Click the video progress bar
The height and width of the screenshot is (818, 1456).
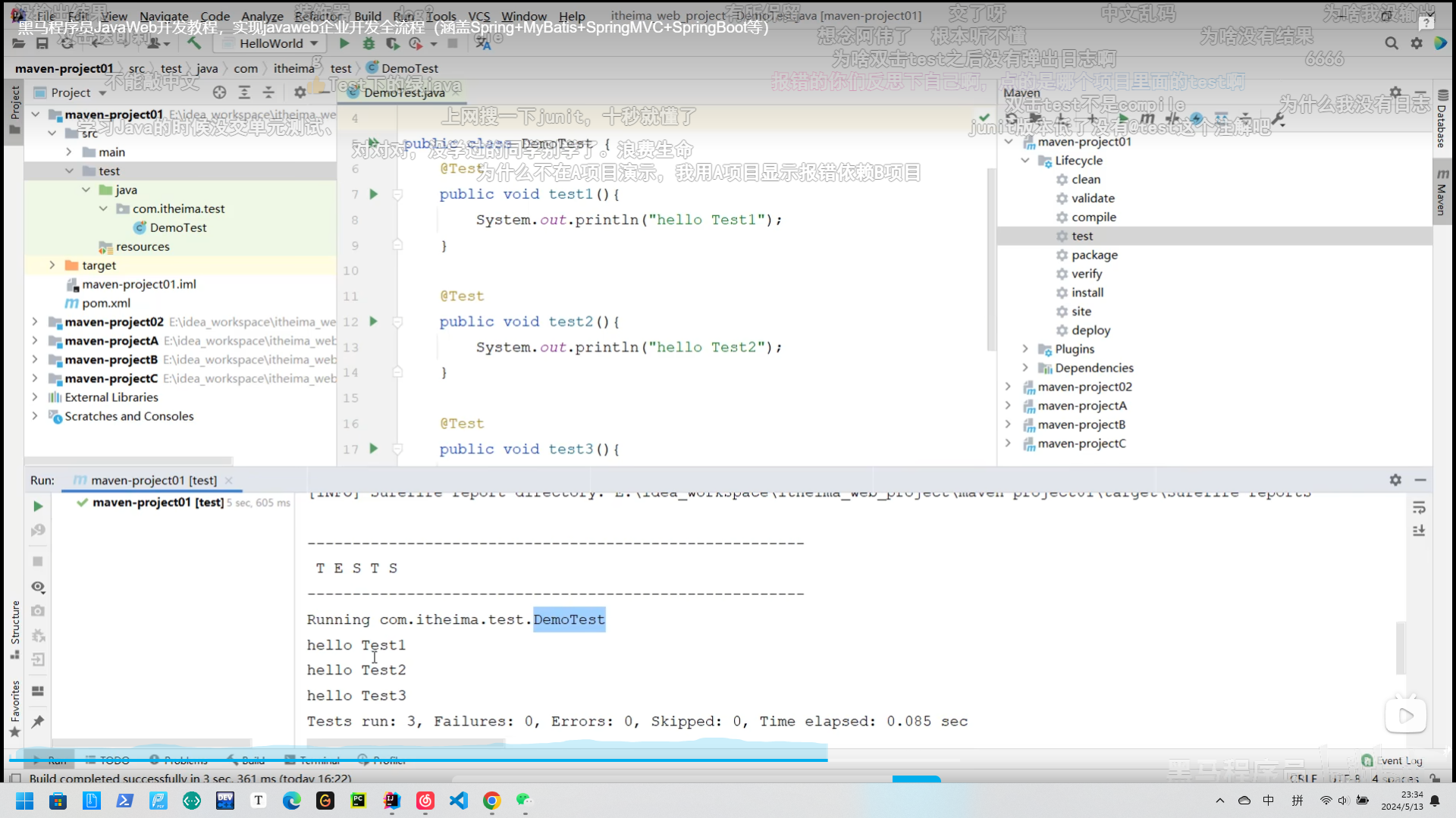(x=728, y=759)
